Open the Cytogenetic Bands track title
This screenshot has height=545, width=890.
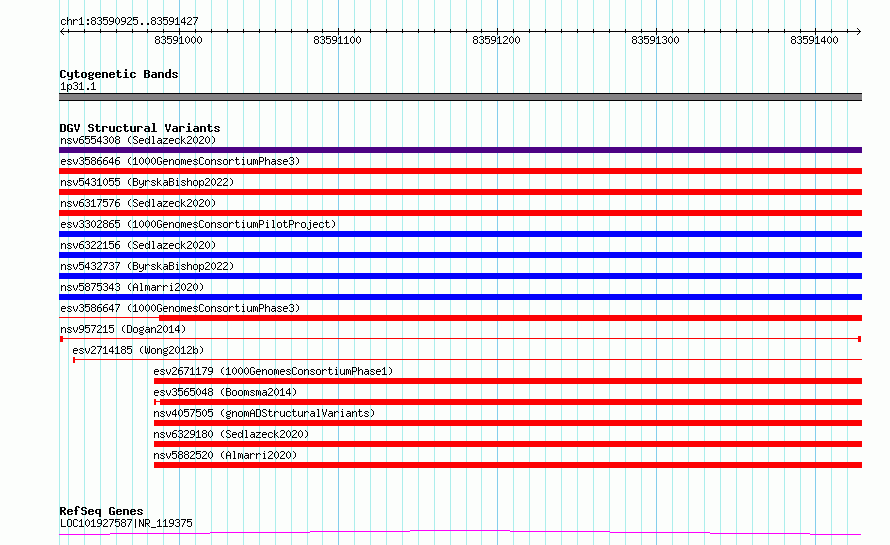tap(119, 74)
